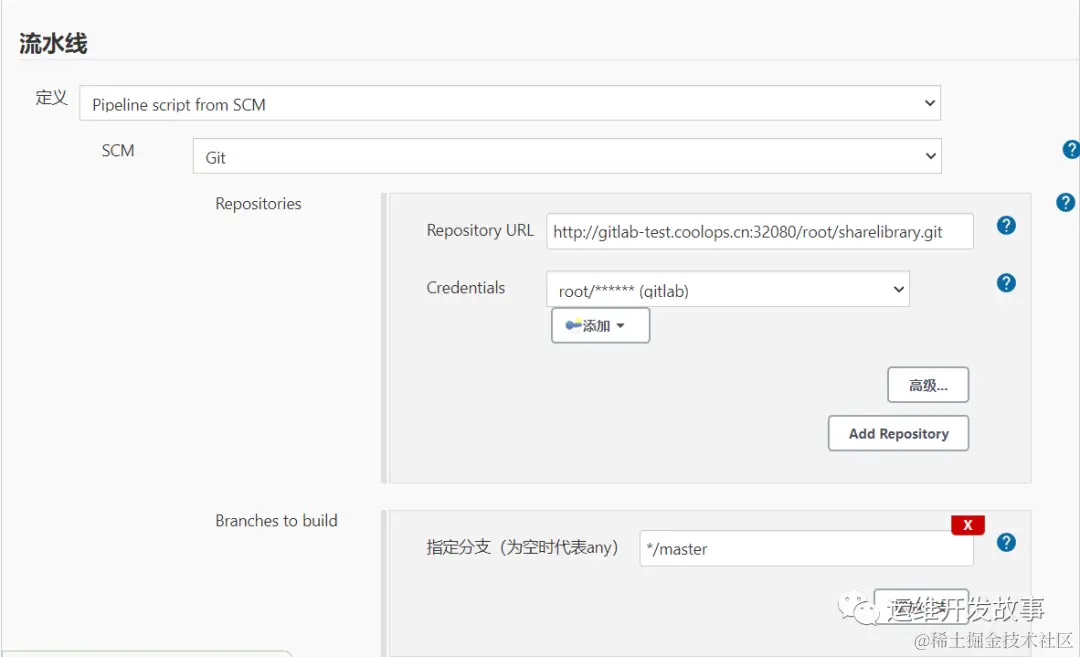Viewport: 1080px width, 657px height.
Task: Focus the Repository URL input field
Action: [x=760, y=231]
